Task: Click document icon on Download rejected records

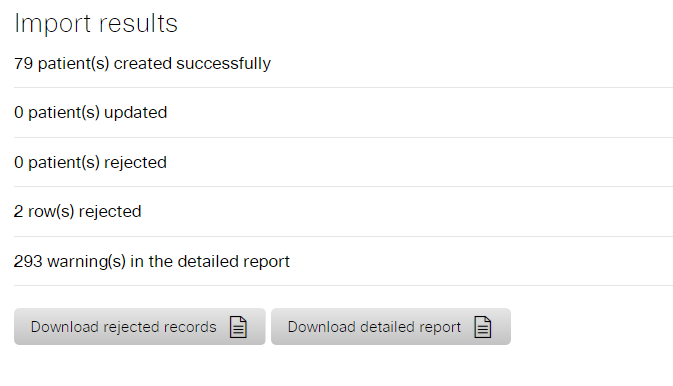Action: click(x=238, y=327)
